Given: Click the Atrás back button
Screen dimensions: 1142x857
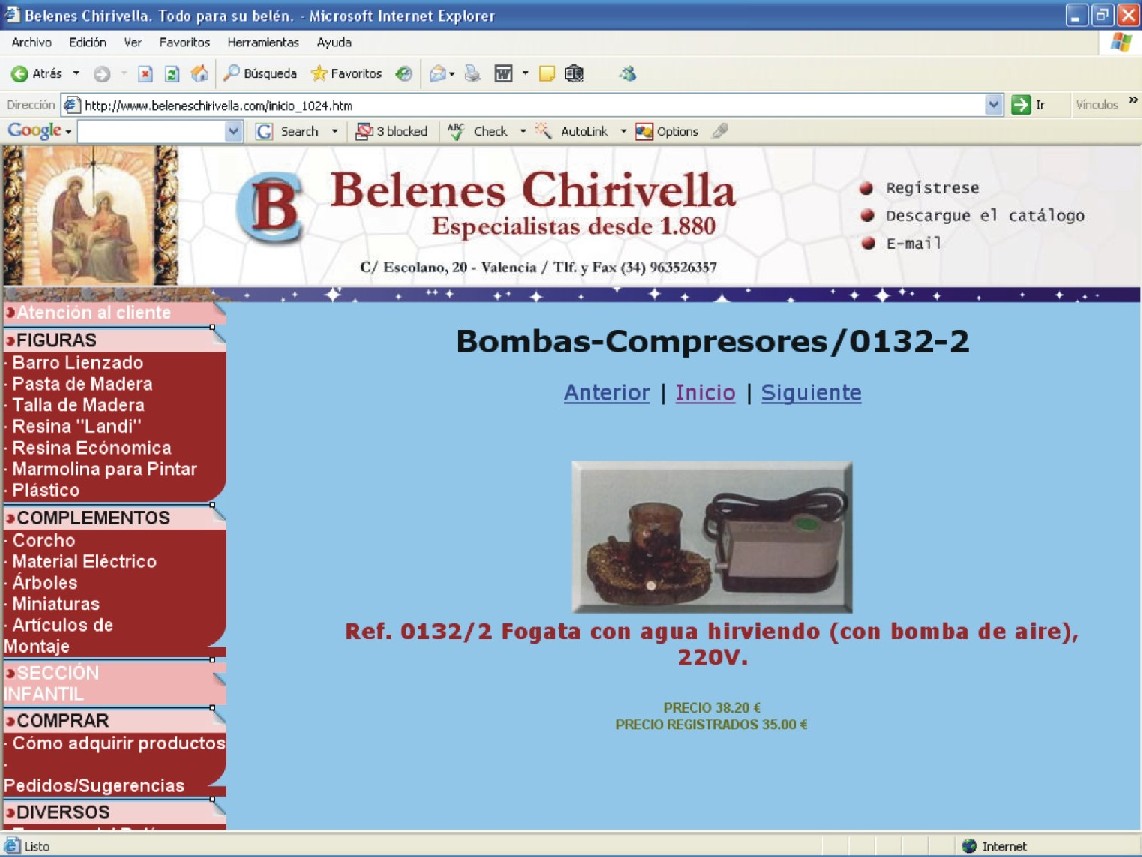Looking at the screenshot, I should point(36,74).
